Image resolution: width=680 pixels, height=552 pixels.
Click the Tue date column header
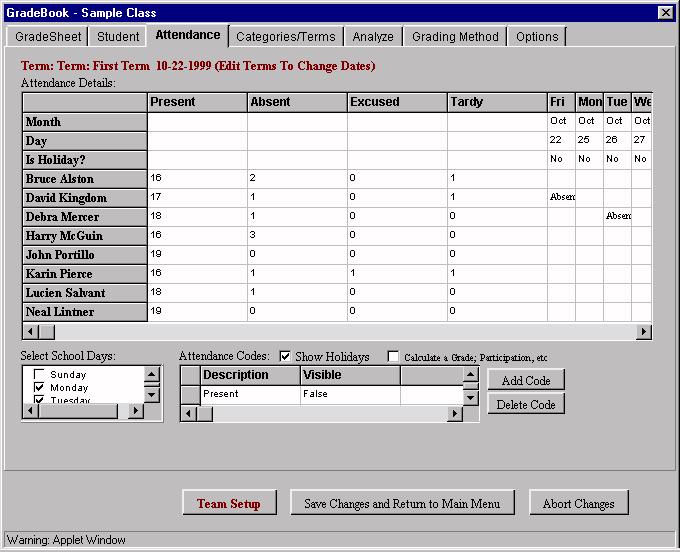click(x=617, y=102)
